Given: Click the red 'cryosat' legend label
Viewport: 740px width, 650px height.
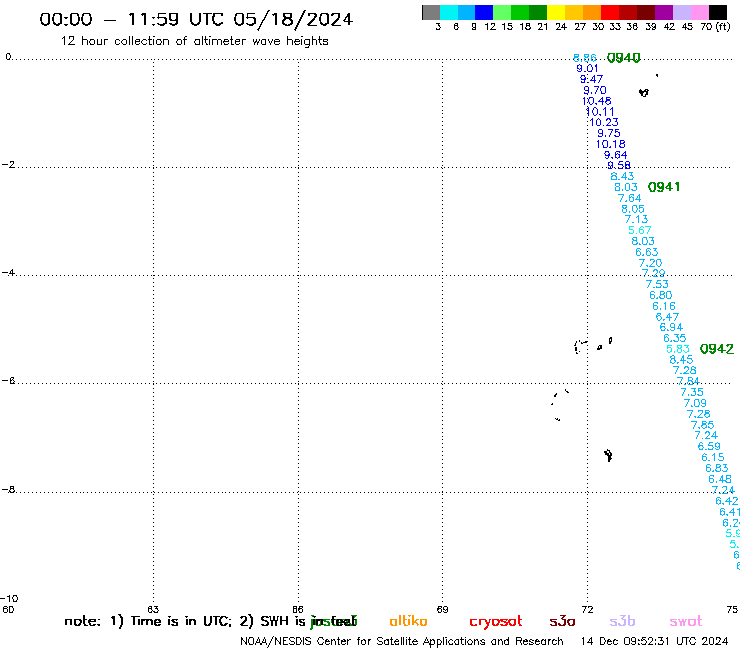Looking at the screenshot, I should [x=496, y=622].
